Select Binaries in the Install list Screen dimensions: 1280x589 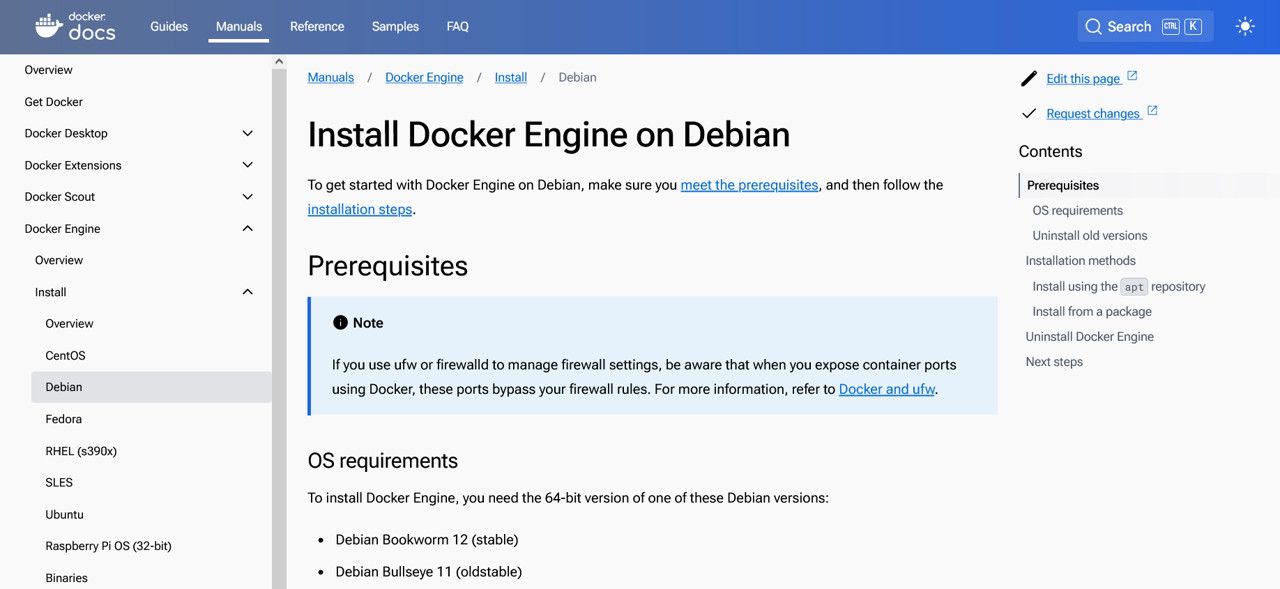coord(67,578)
